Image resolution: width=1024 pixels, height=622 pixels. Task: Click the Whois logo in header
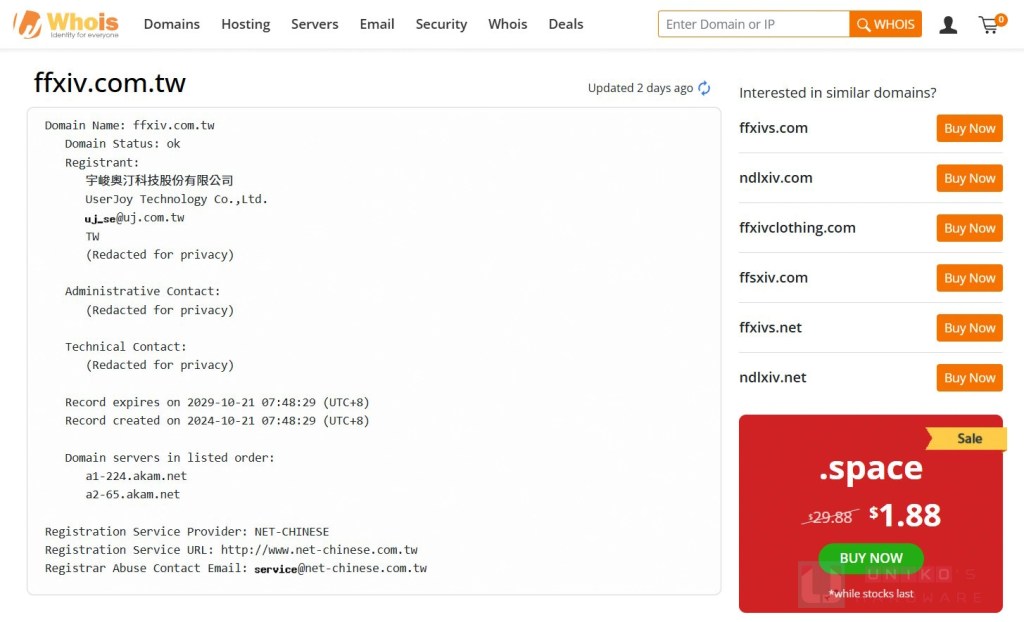[66, 24]
